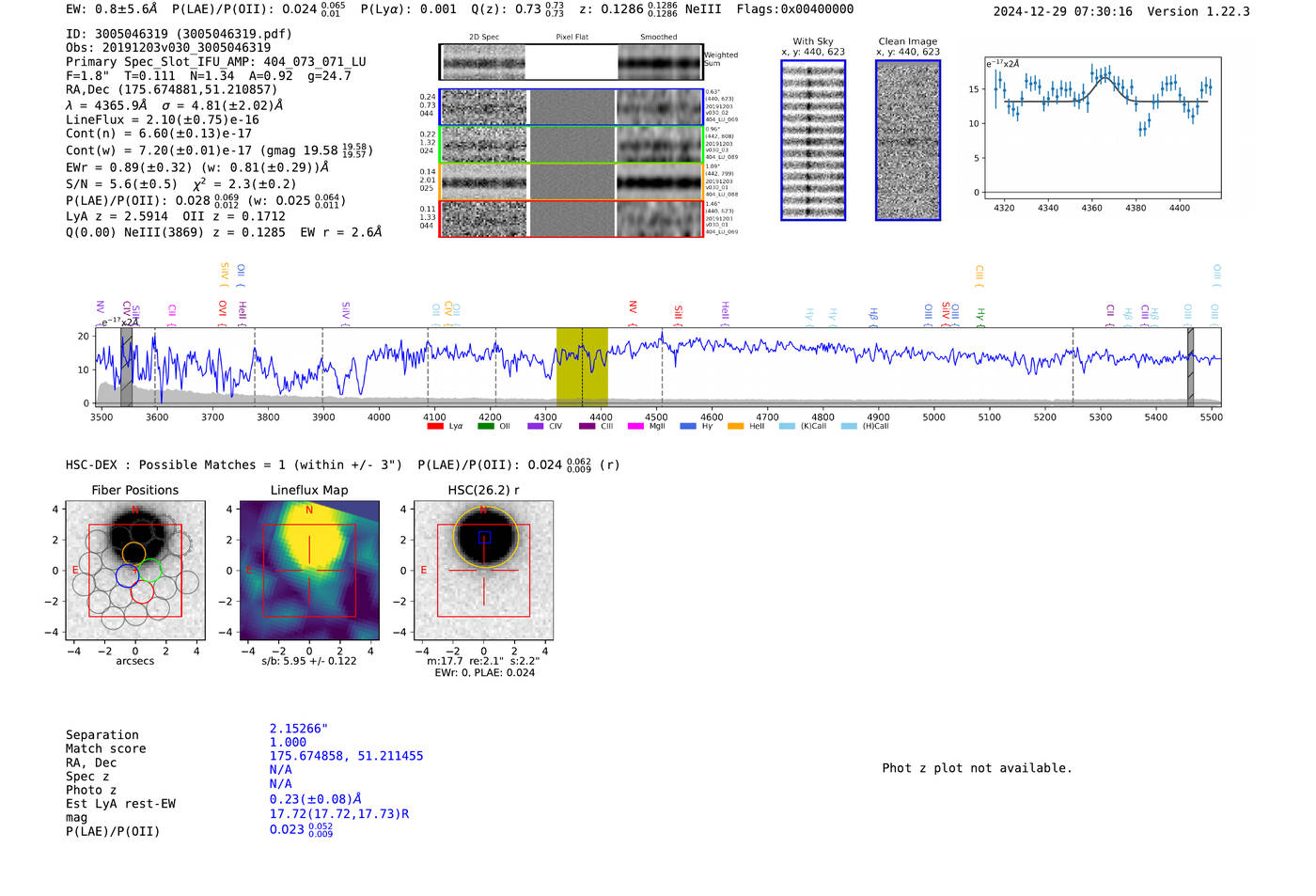1316x896 pixels.
Task: Click the green fiber circle in Fiber Positions
Action: point(150,570)
